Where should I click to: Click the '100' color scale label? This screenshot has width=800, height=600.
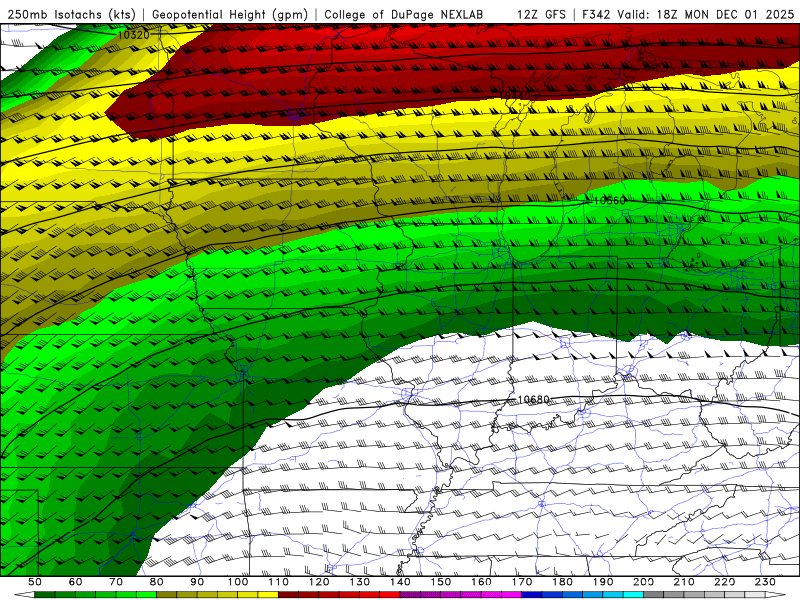click(238, 582)
